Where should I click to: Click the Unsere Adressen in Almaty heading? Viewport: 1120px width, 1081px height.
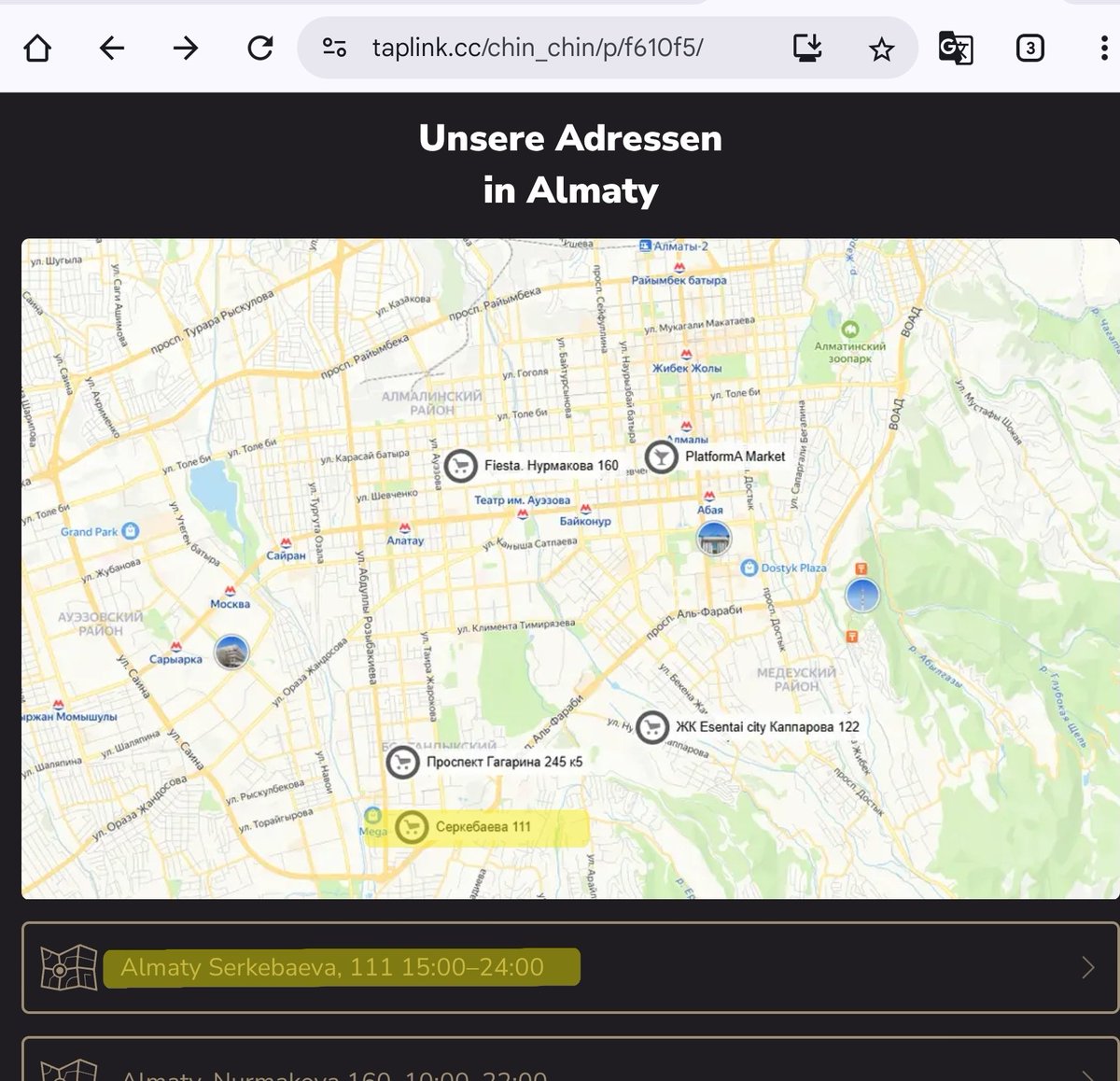[570, 164]
